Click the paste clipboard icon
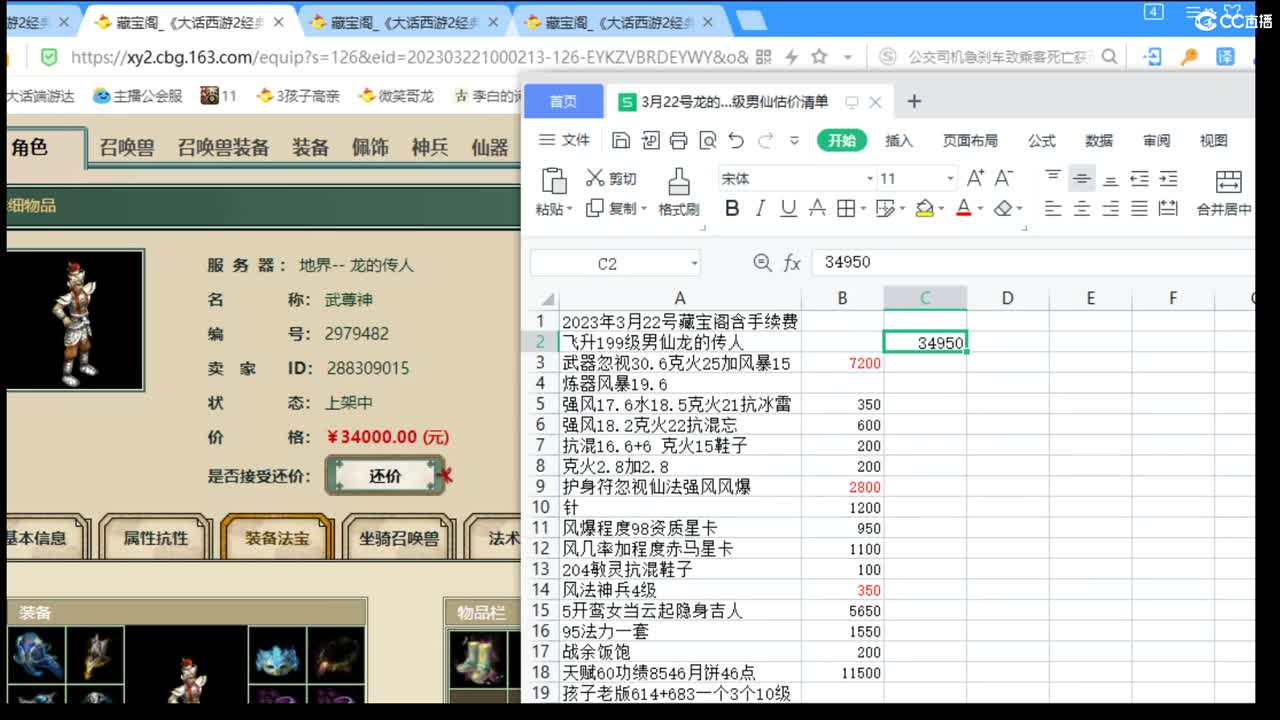This screenshot has height=720, width=1280. tap(553, 180)
